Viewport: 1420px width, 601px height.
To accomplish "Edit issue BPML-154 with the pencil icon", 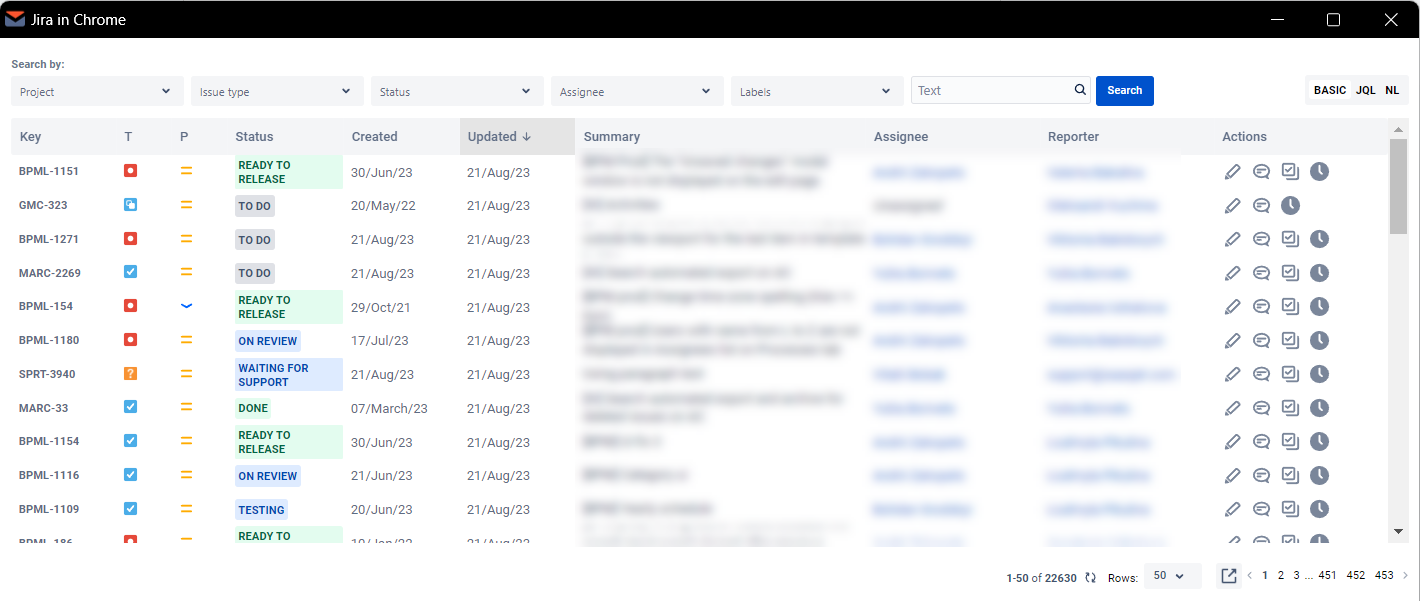I will coord(1233,306).
